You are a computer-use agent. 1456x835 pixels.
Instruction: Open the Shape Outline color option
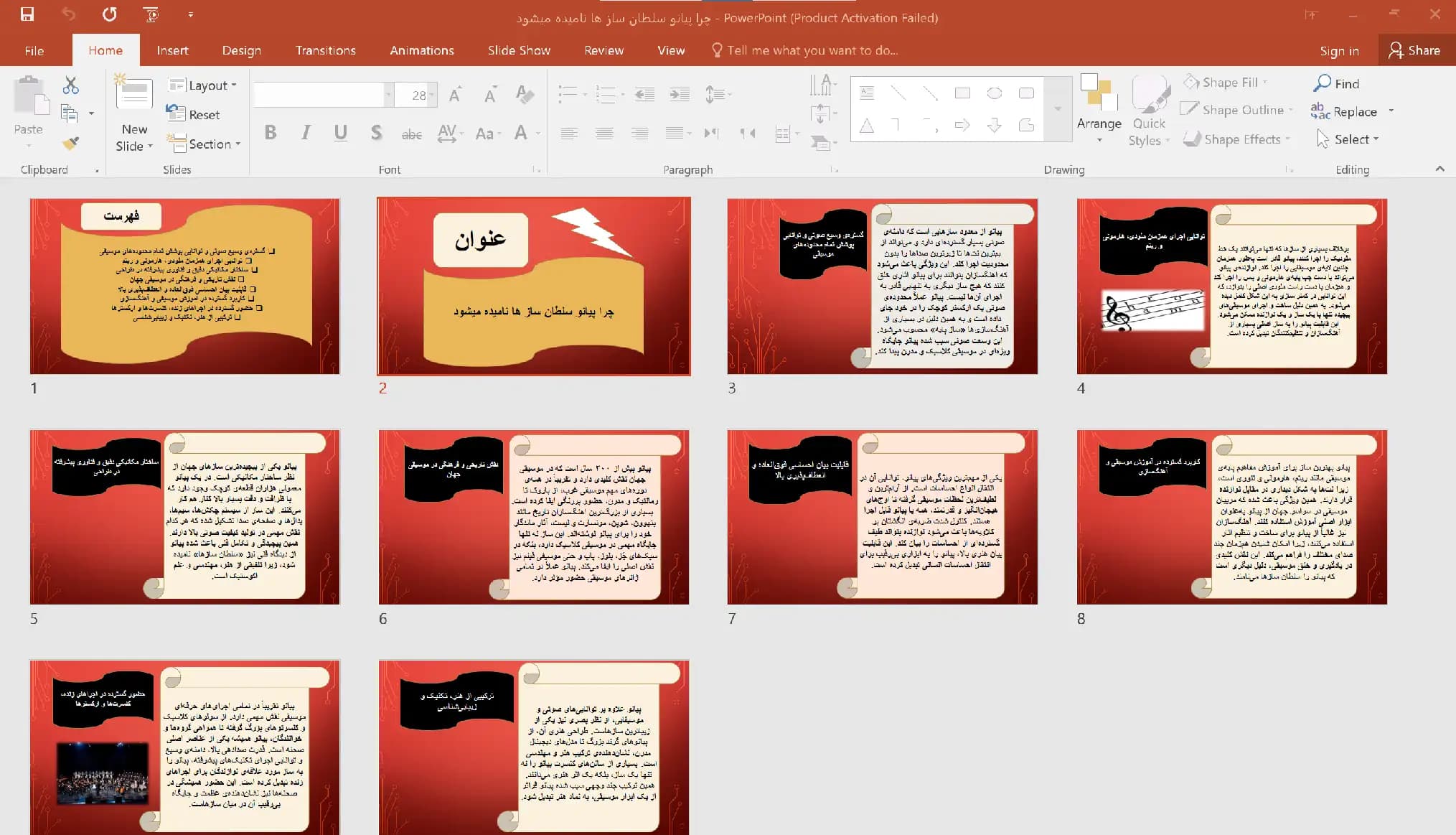(1236, 110)
